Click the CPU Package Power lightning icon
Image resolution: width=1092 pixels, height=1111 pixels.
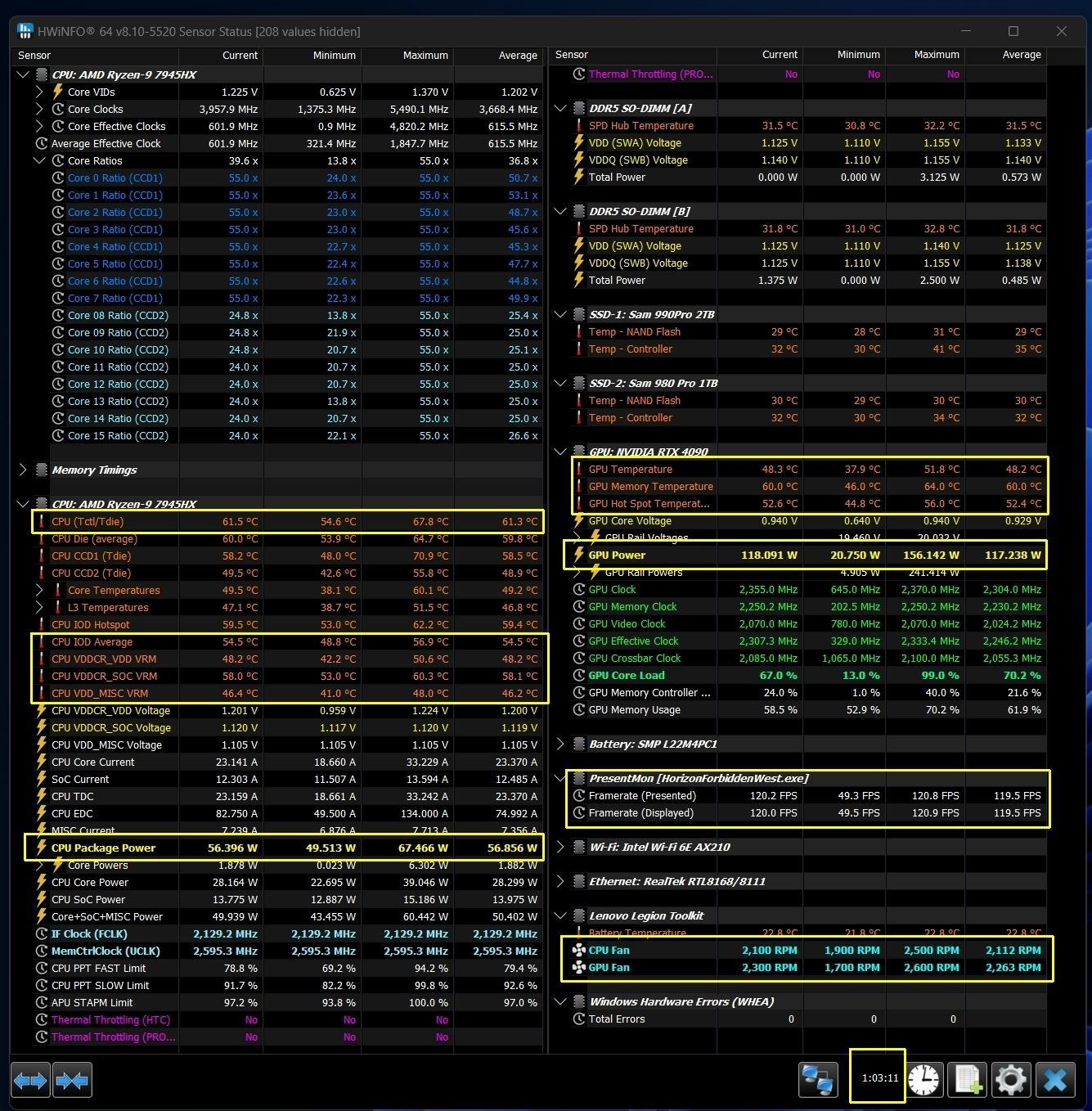[42, 848]
